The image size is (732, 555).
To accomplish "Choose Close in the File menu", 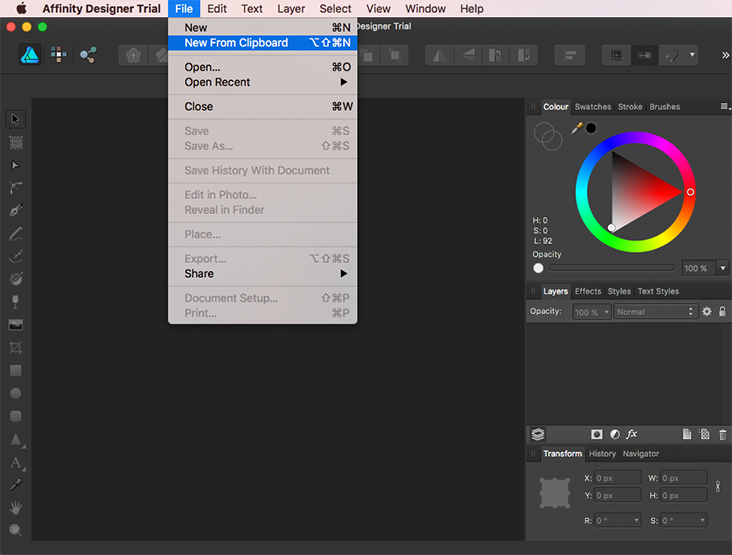I will 262,106.
